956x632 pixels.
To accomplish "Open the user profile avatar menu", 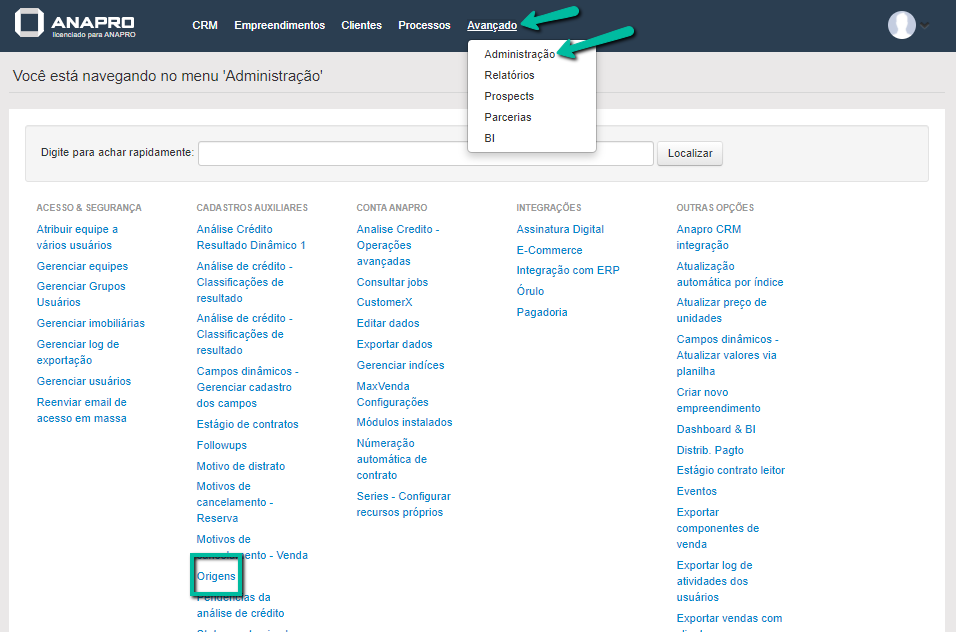I will [901, 25].
